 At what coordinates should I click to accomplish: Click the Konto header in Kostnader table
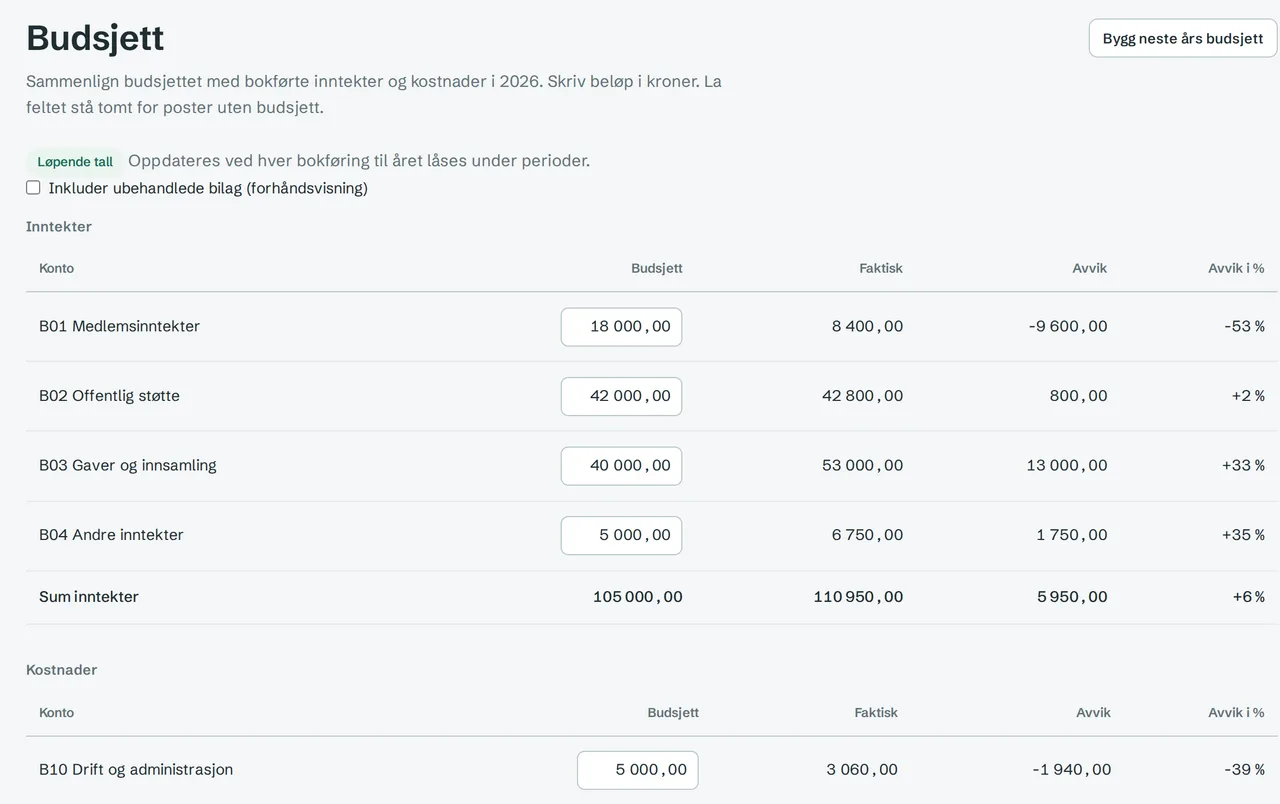pyautogui.click(x=56, y=713)
